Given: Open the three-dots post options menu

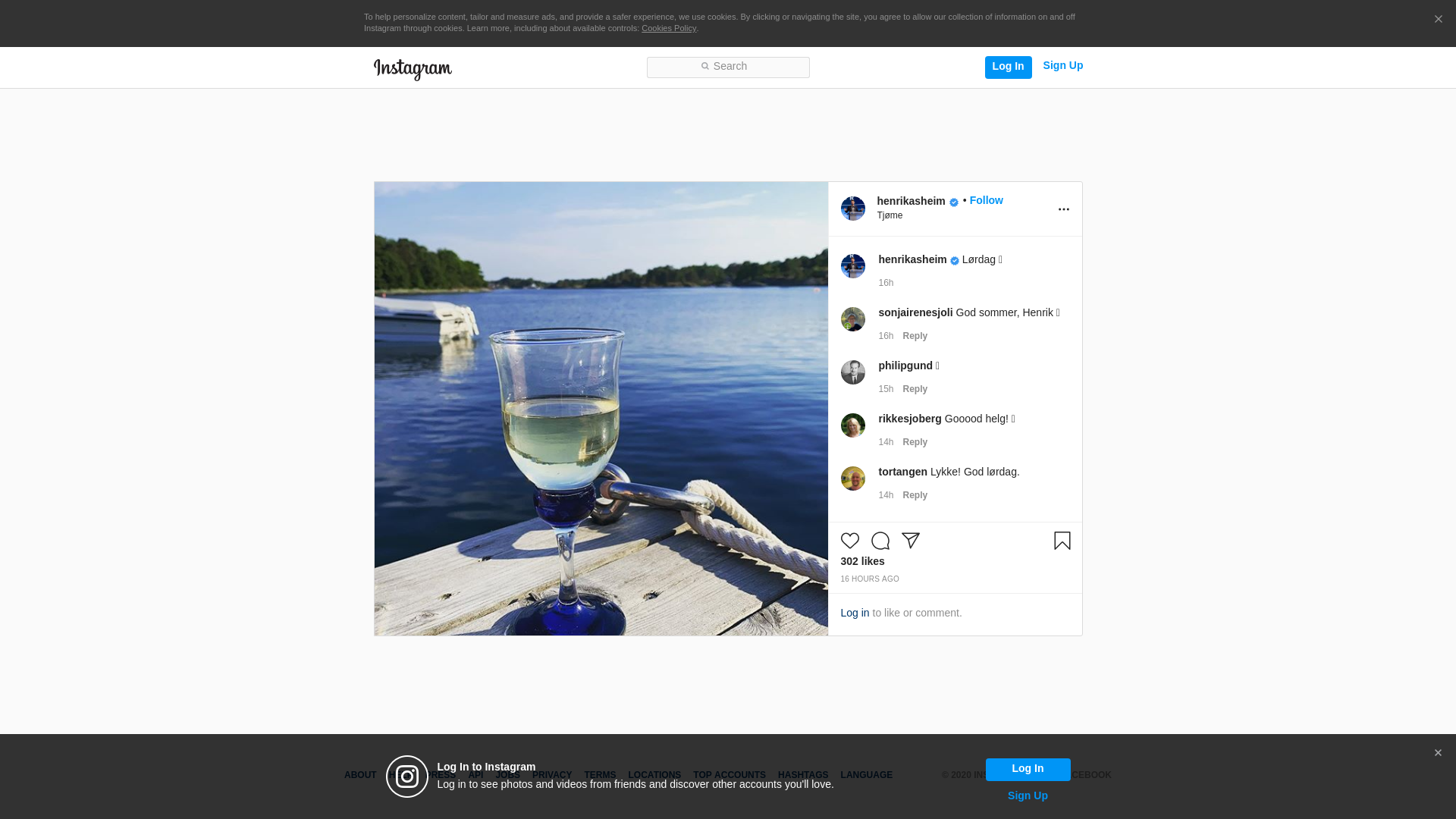Looking at the screenshot, I should 1063,209.
